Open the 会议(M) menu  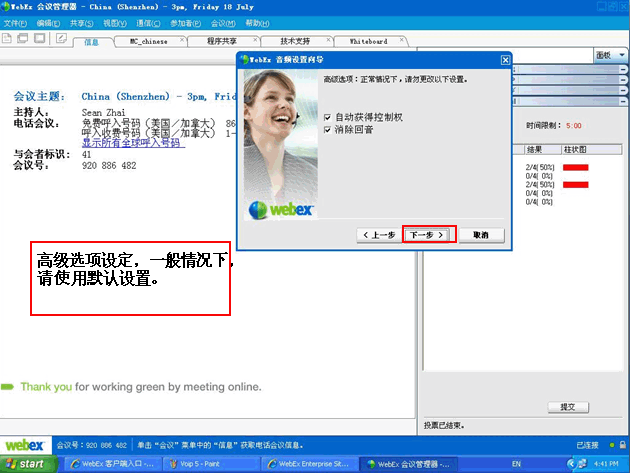(223, 23)
